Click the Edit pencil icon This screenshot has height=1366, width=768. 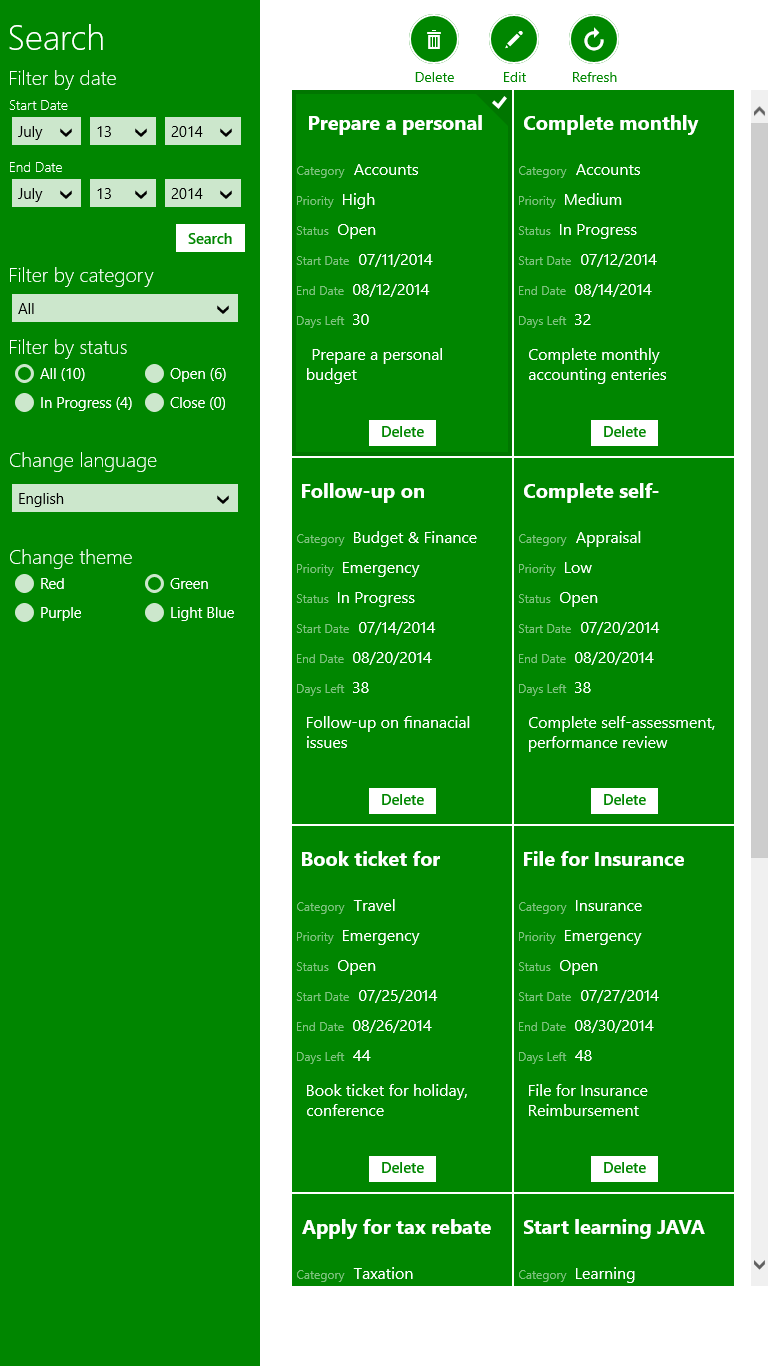pyautogui.click(x=514, y=40)
